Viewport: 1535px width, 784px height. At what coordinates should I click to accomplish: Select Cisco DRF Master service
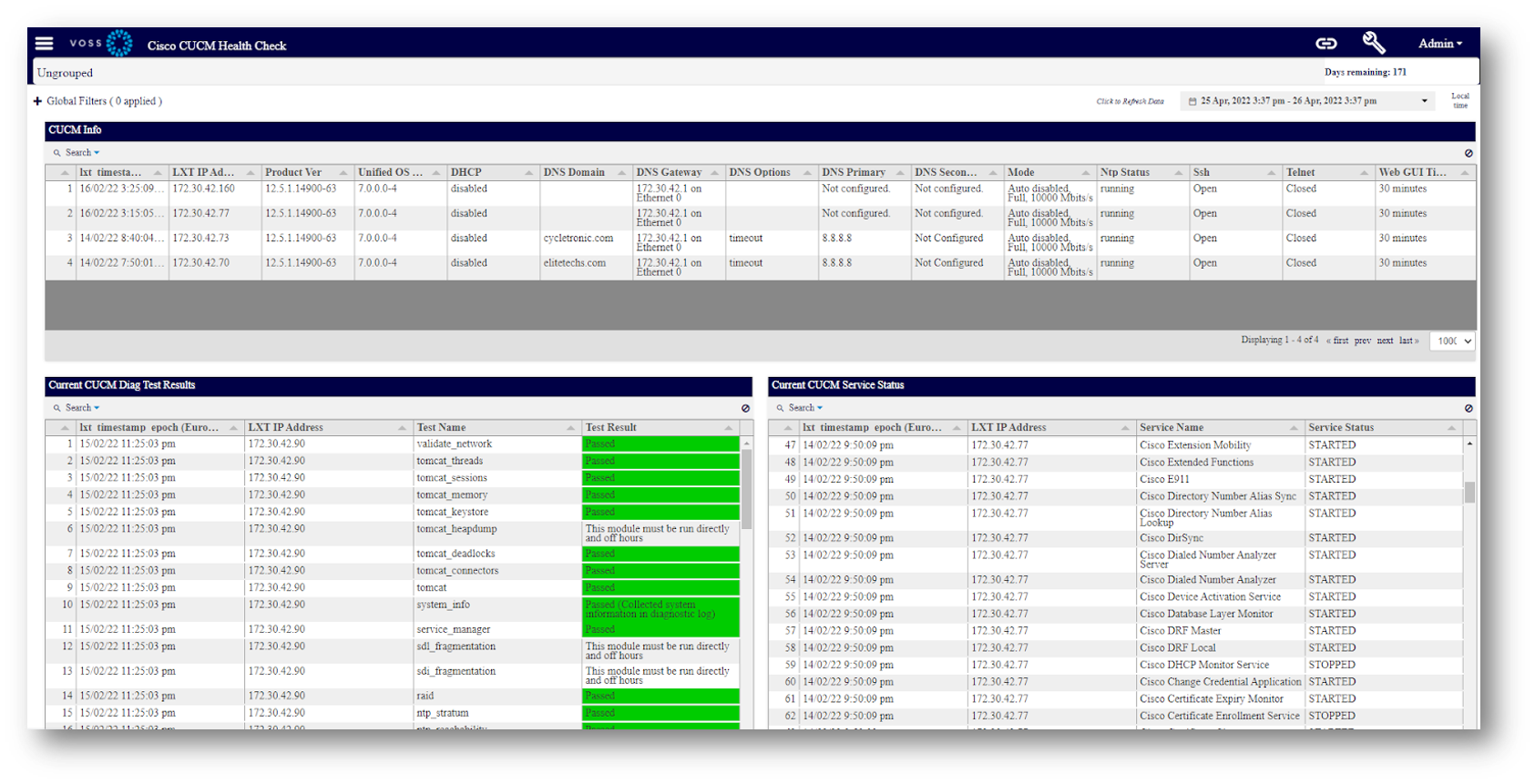coord(1180,631)
